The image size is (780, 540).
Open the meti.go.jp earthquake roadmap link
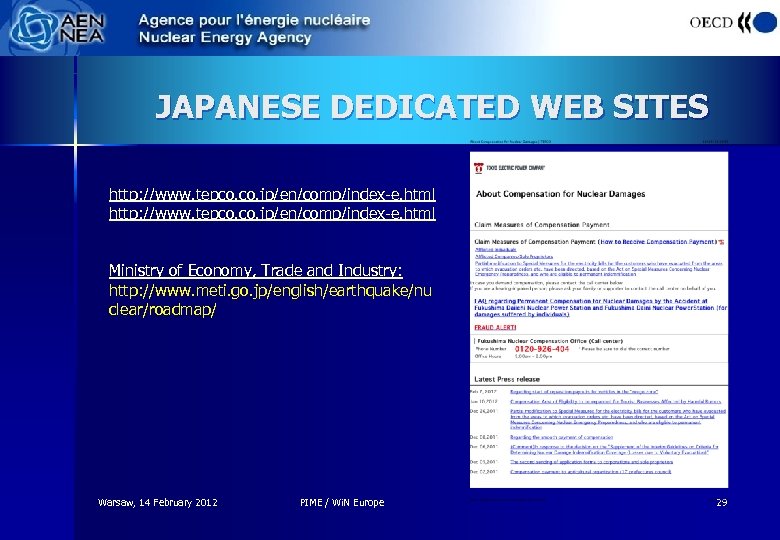[270, 300]
